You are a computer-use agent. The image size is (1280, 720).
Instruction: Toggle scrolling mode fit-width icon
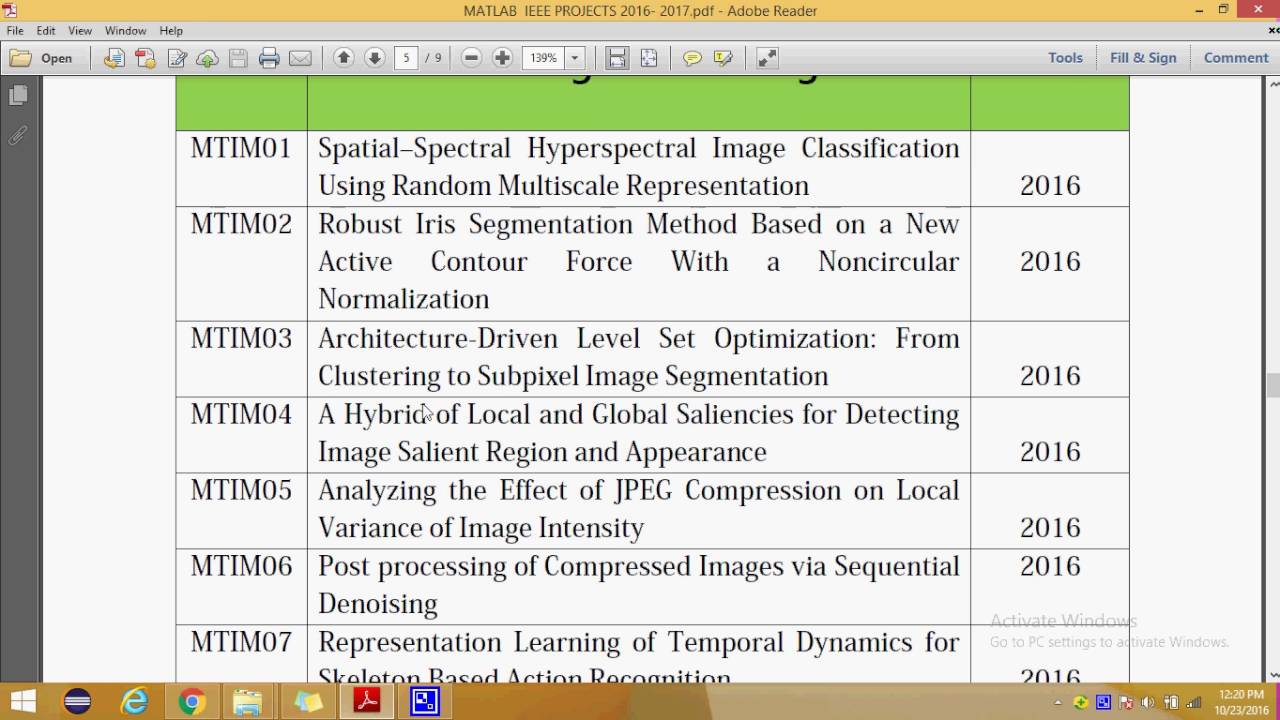tap(617, 58)
